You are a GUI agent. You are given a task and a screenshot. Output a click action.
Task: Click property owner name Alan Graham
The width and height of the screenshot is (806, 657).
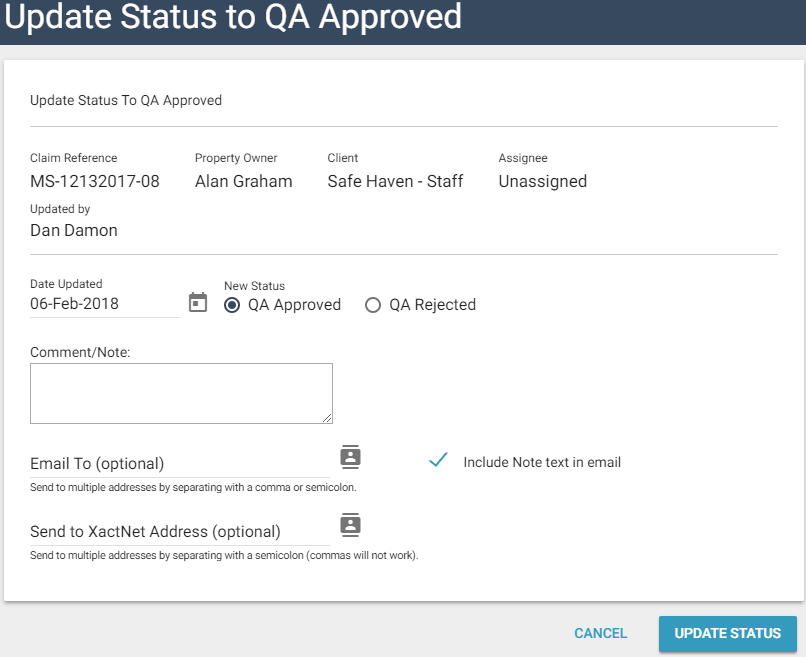[x=243, y=182]
